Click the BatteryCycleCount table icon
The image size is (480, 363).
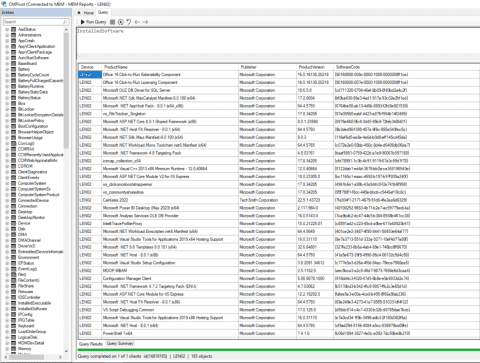click(13, 75)
